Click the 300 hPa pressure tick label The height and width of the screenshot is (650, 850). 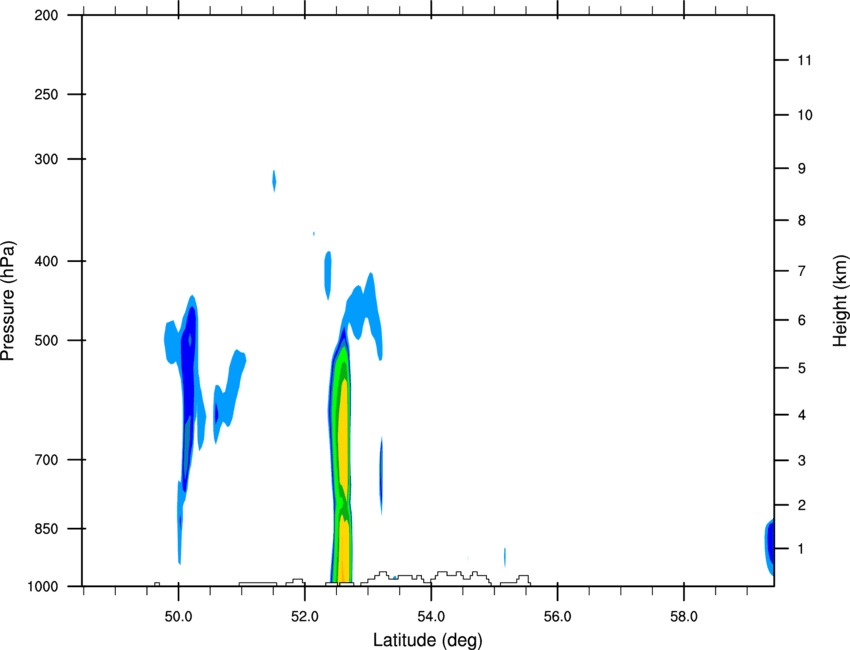click(x=46, y=159)
